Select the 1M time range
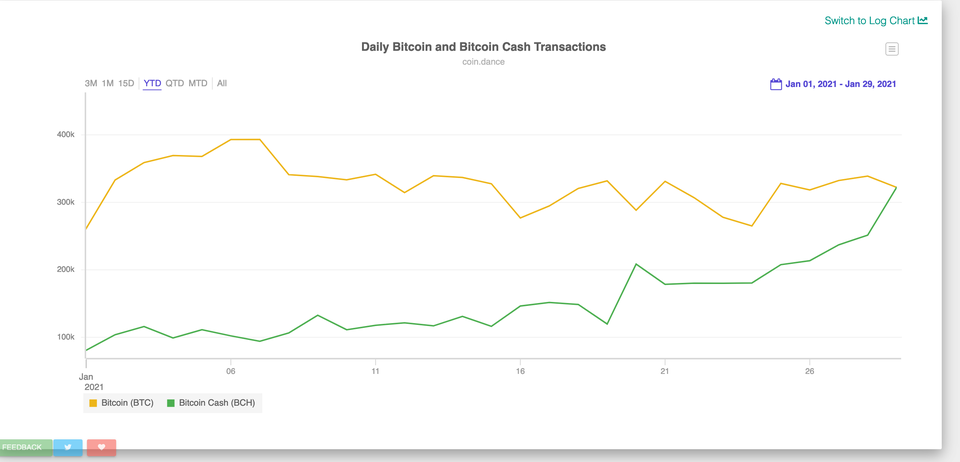The width and height of the screenshot is (960, 462). click(x=108, y=83)
